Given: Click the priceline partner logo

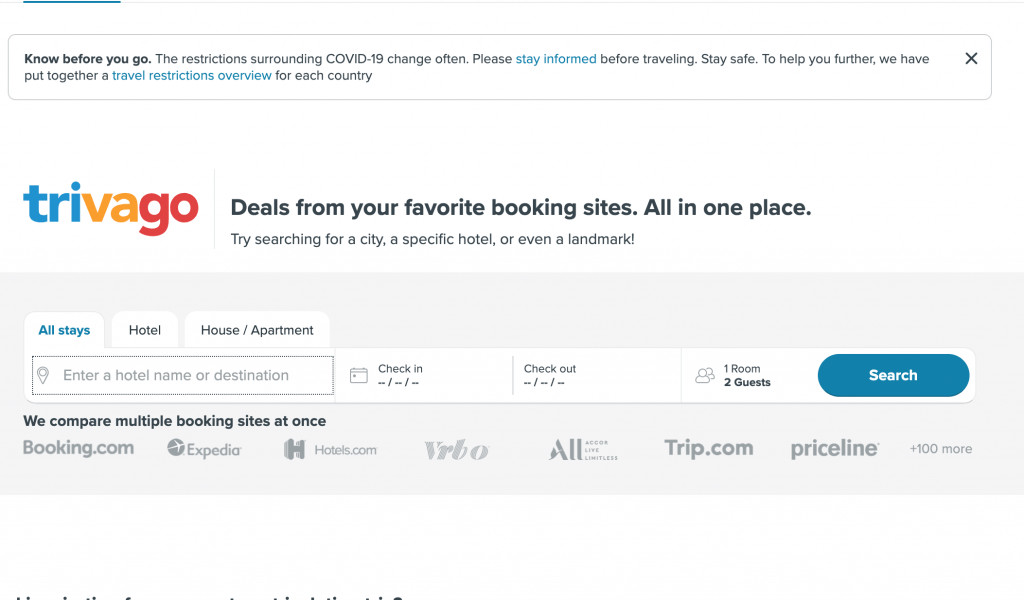Looking at the screenshot, I should (835, 450).
